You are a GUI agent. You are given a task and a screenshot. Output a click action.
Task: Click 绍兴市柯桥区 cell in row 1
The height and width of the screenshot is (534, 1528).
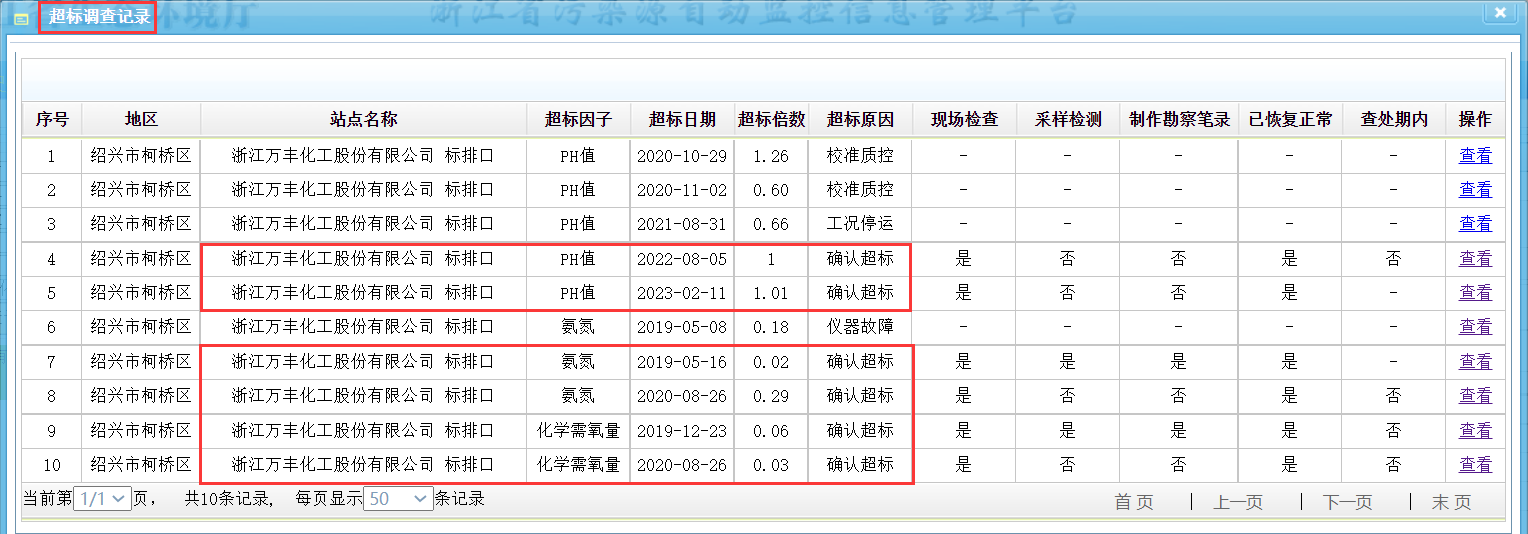141,156
